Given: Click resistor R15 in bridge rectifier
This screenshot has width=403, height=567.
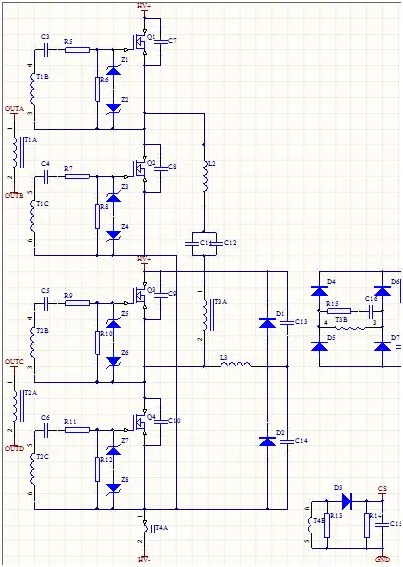Looking at the screenshot, I should click(339, 311).
